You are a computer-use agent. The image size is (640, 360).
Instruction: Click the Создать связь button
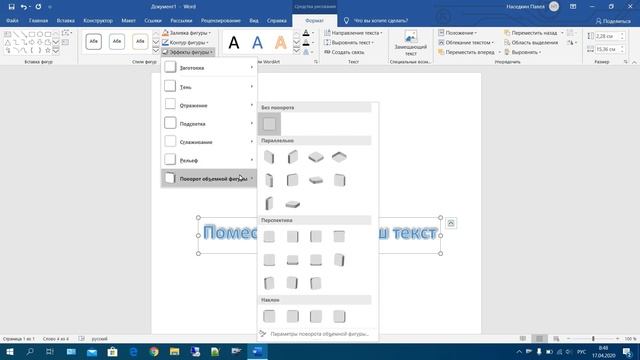pos(344,52)
